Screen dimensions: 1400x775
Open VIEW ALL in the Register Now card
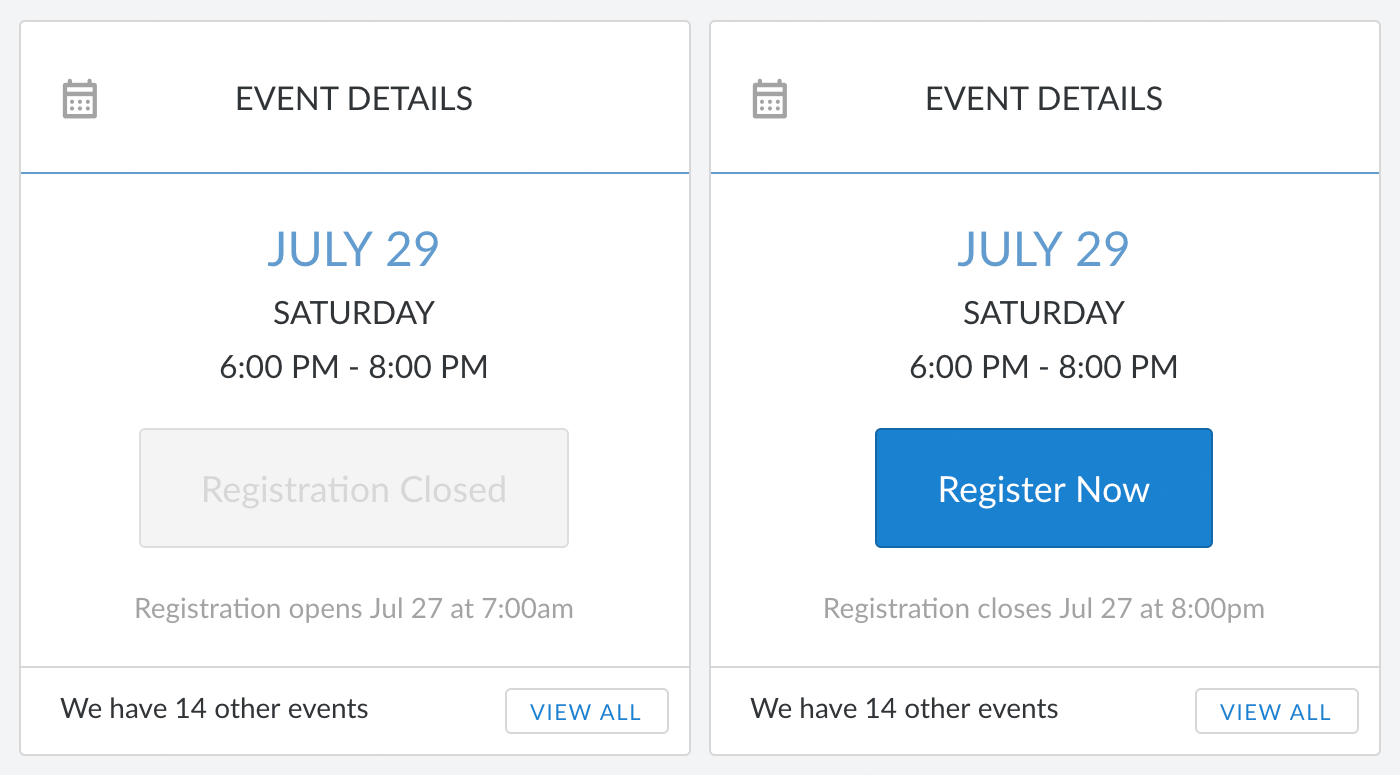[1276, 712]
